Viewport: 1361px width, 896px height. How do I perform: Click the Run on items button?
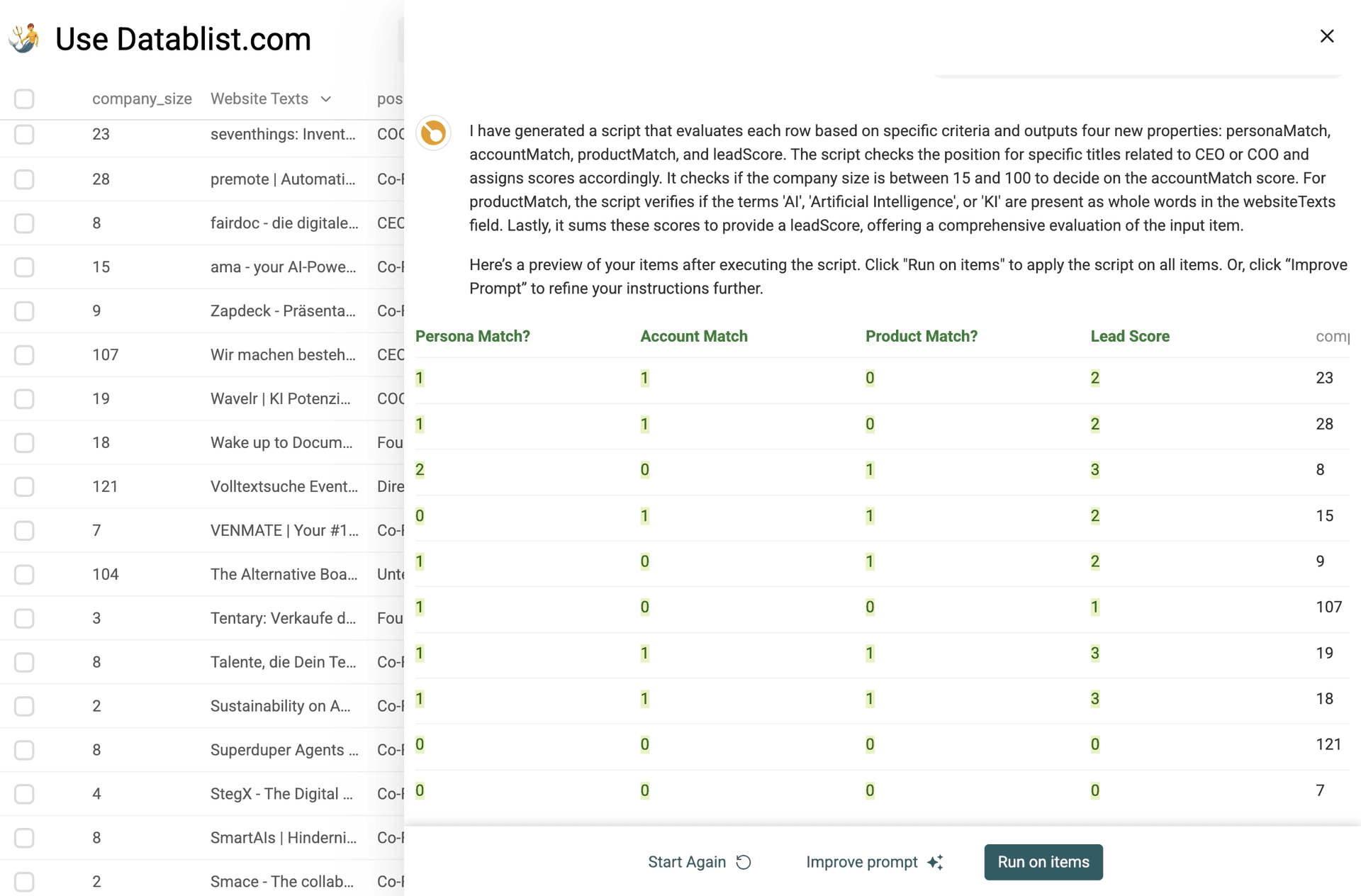pyautogui.click(x=1043, y=862)
